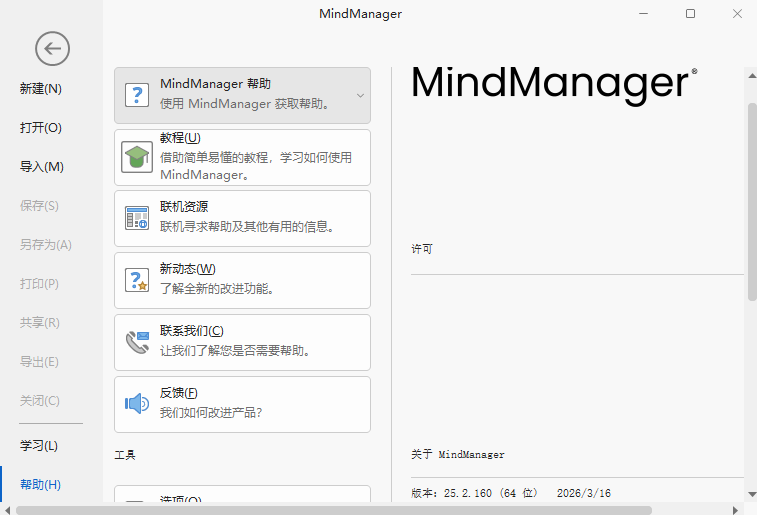Click the green graduation cap tutorial icon
This screenshot has width=757, height=515.
pyautogui.click(x=137, y=157)
